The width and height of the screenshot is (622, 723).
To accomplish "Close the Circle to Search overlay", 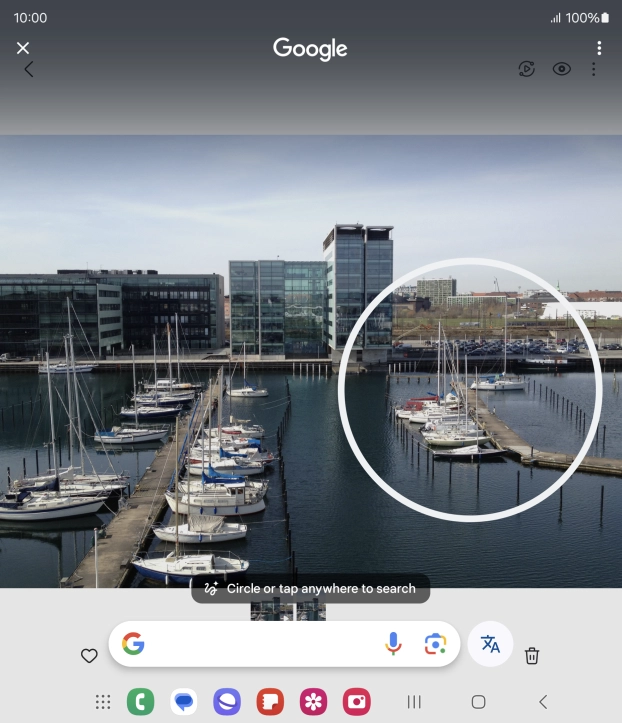I will (23, 48).
